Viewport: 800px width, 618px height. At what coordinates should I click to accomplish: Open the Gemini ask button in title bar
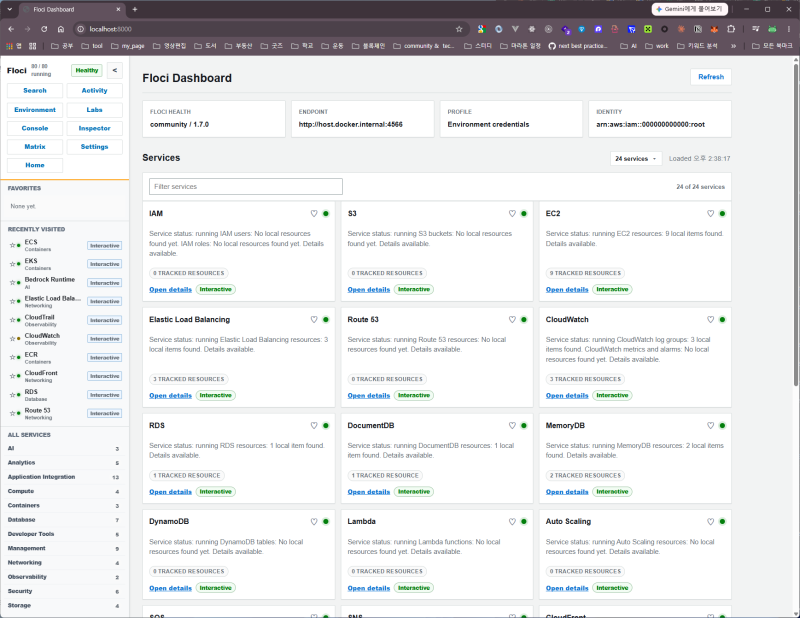[x=689, y=9]
